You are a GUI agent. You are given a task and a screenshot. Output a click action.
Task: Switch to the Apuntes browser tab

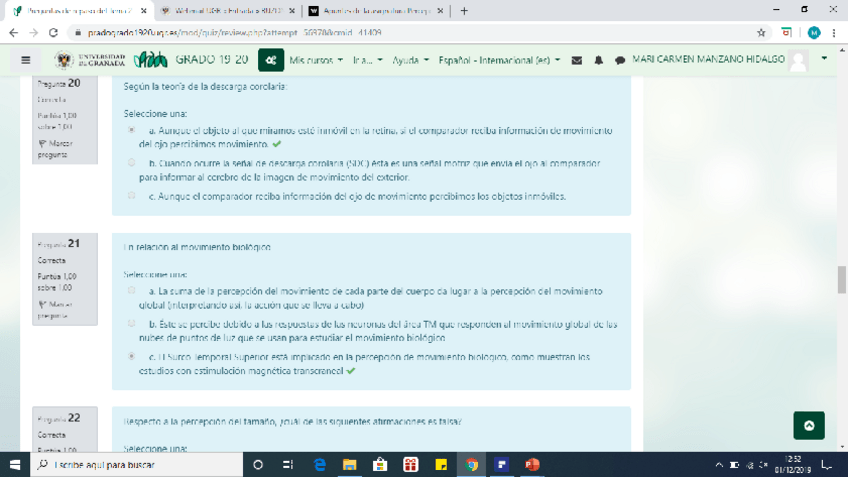tap(375, 11)
